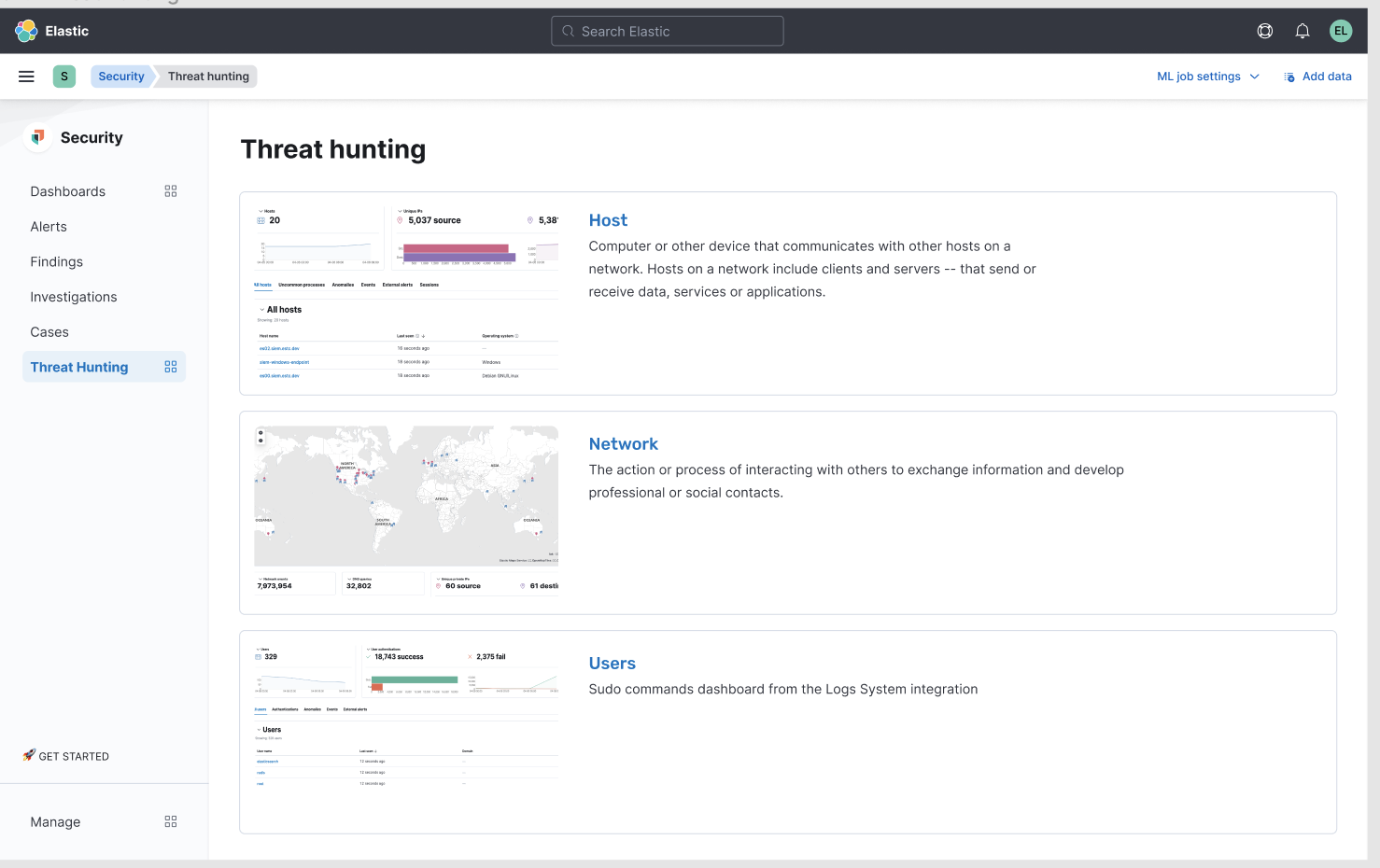1380x868 pixels.
Task: Expand the ML job settings dropdown
Action: click(1208, 77)
